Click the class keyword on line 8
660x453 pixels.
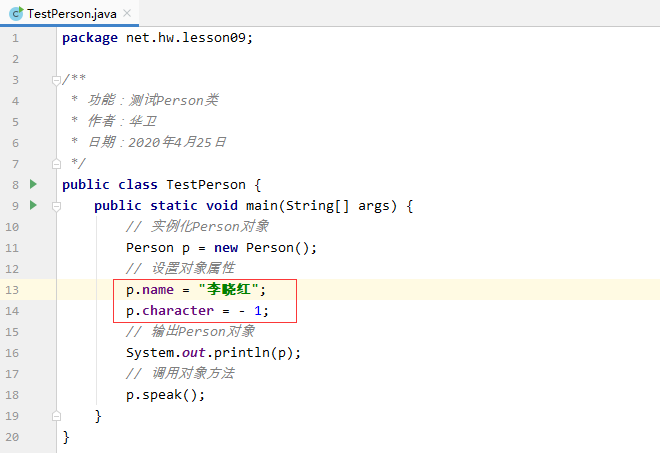point(138,184)
